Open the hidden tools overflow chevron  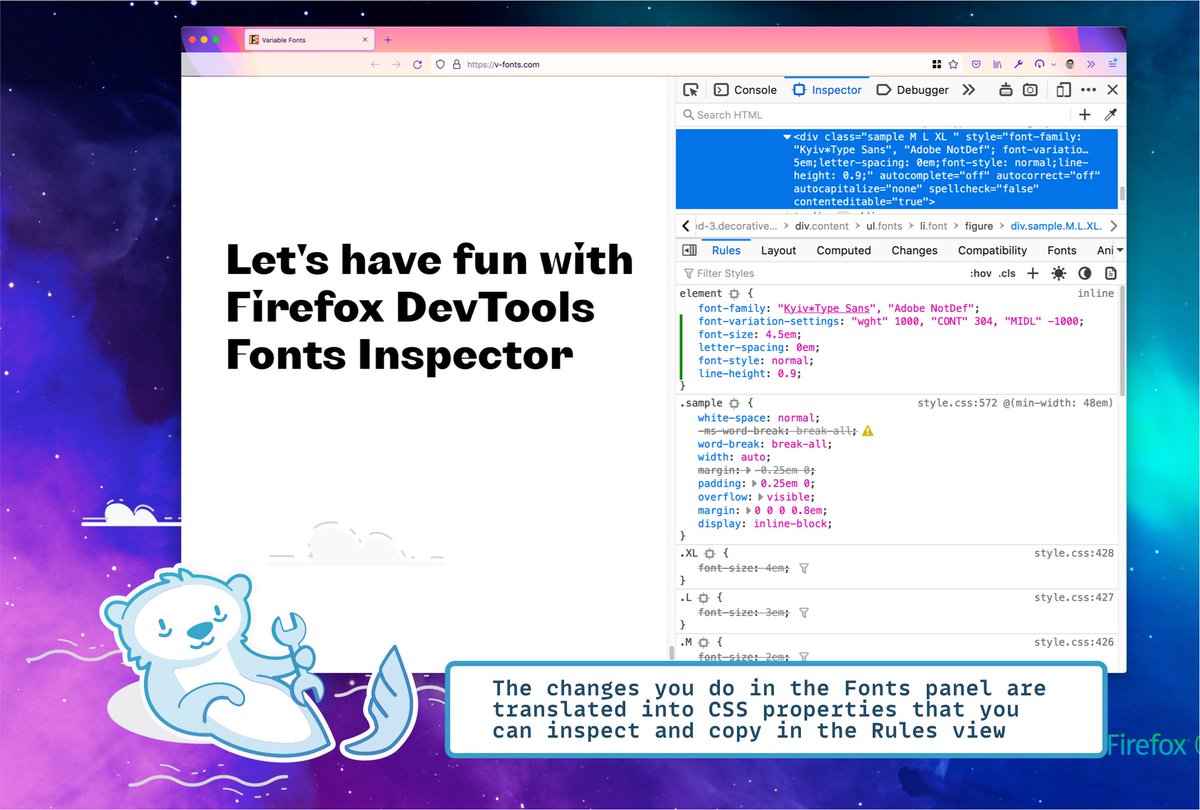pos(968,89)
